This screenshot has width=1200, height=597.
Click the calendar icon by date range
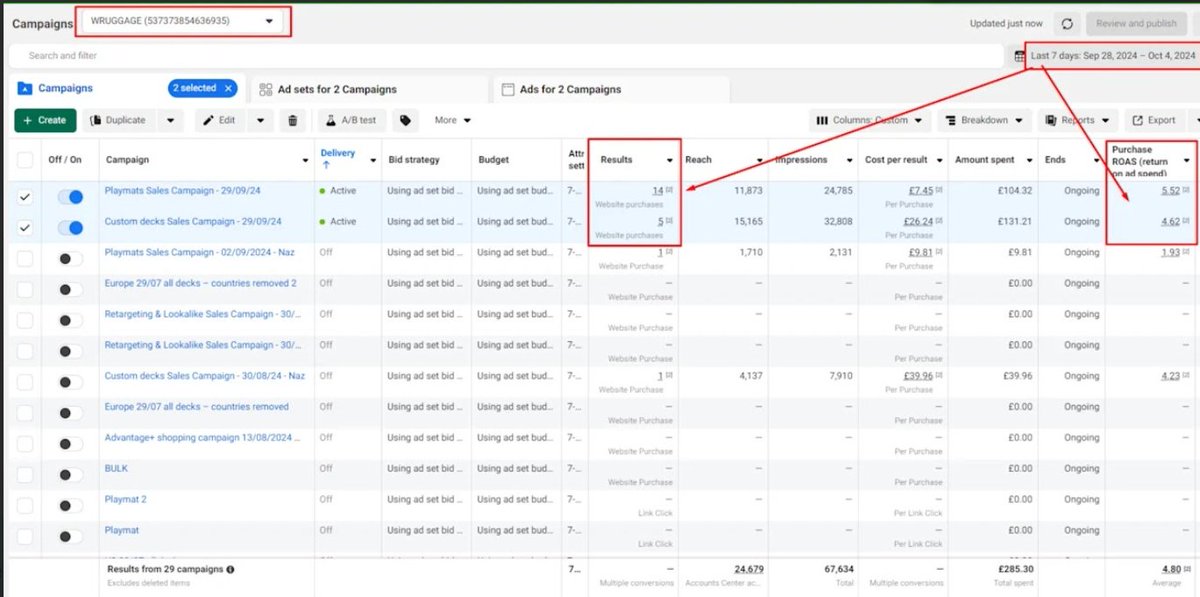pos(1020,56)
